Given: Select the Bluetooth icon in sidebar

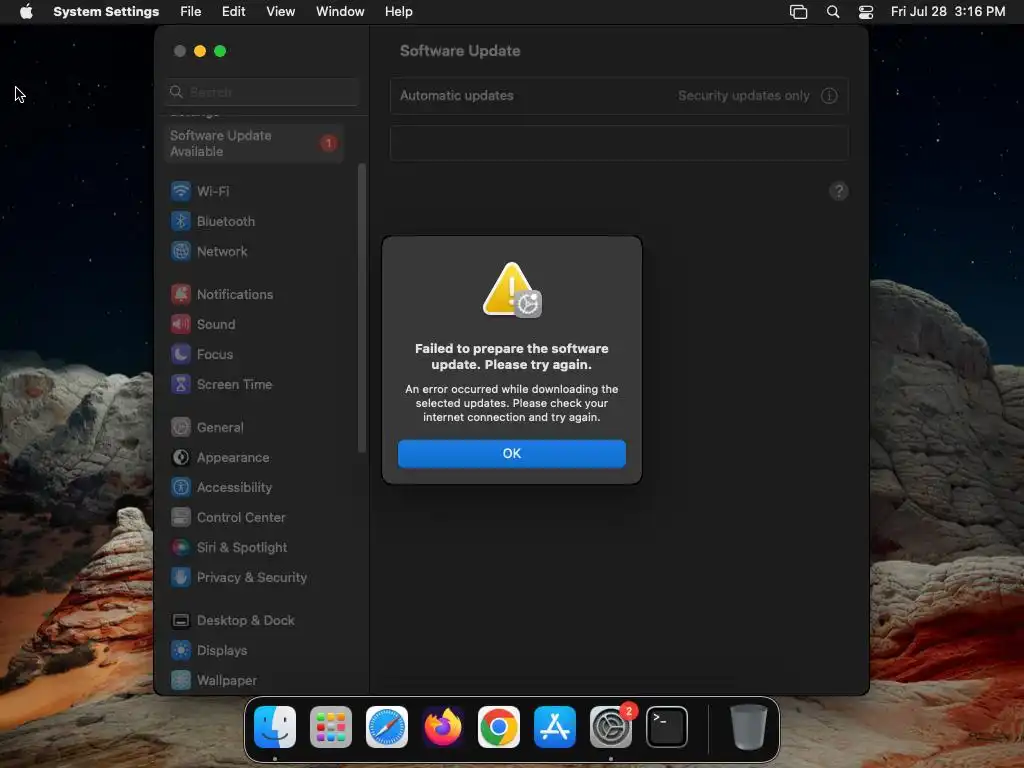Looking at the screenshot, I should tap(181, 221).
